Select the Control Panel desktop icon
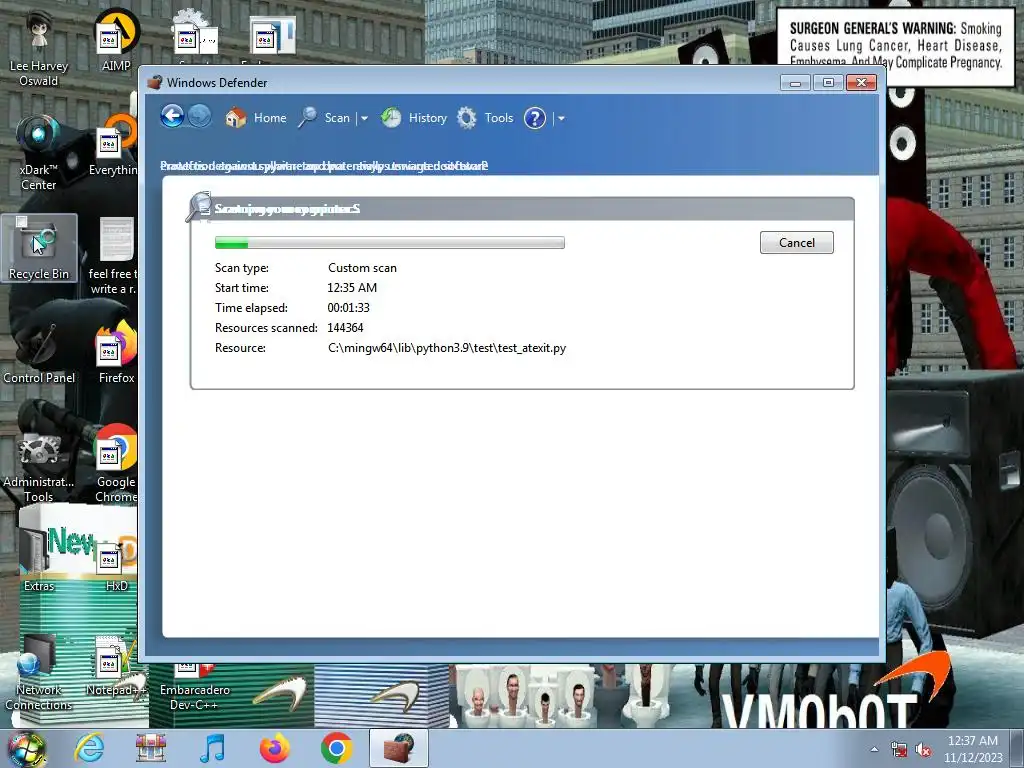 point(39,351)
